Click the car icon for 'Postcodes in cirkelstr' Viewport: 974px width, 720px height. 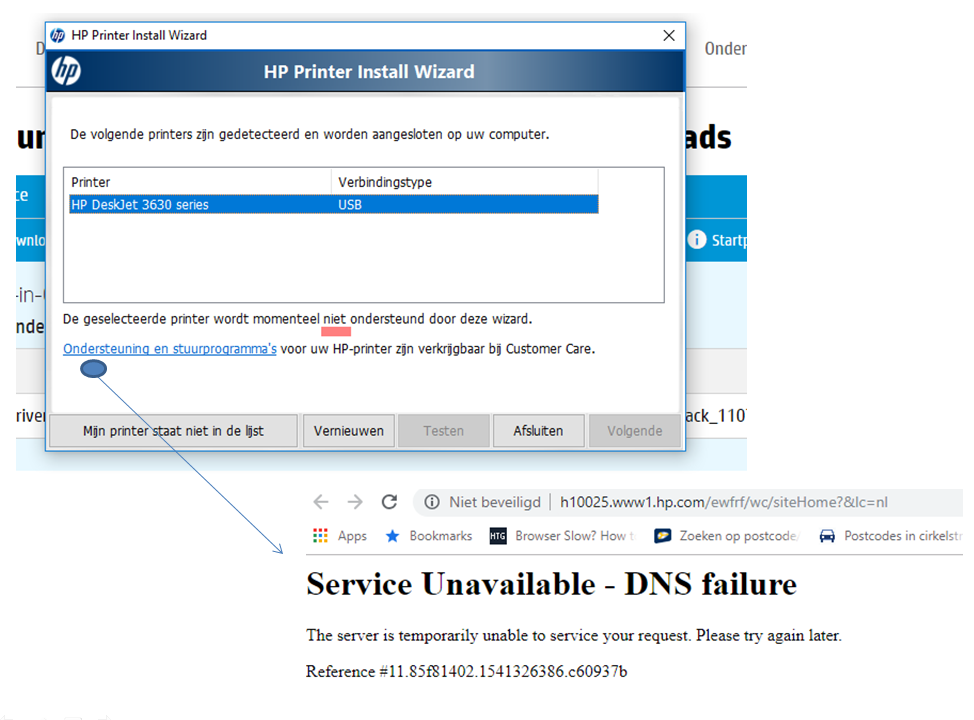click(x=827, y=536)
